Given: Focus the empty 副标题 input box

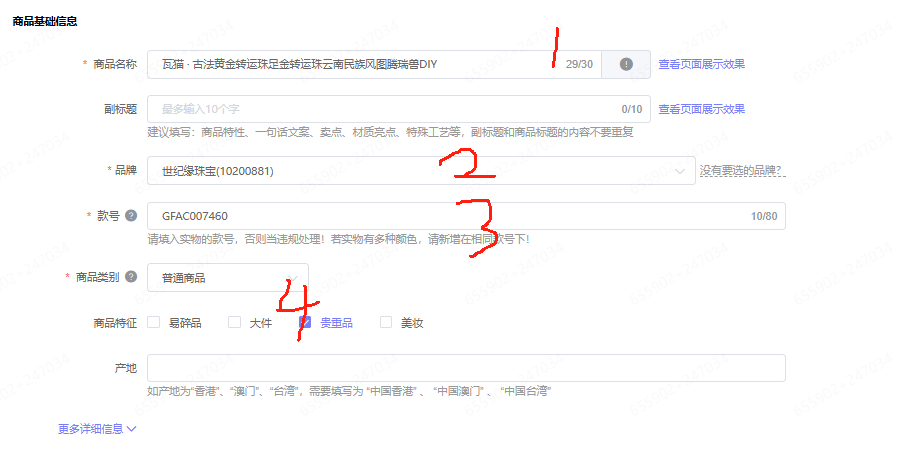Looking at the screenshot, I should [x=380, y=109].
